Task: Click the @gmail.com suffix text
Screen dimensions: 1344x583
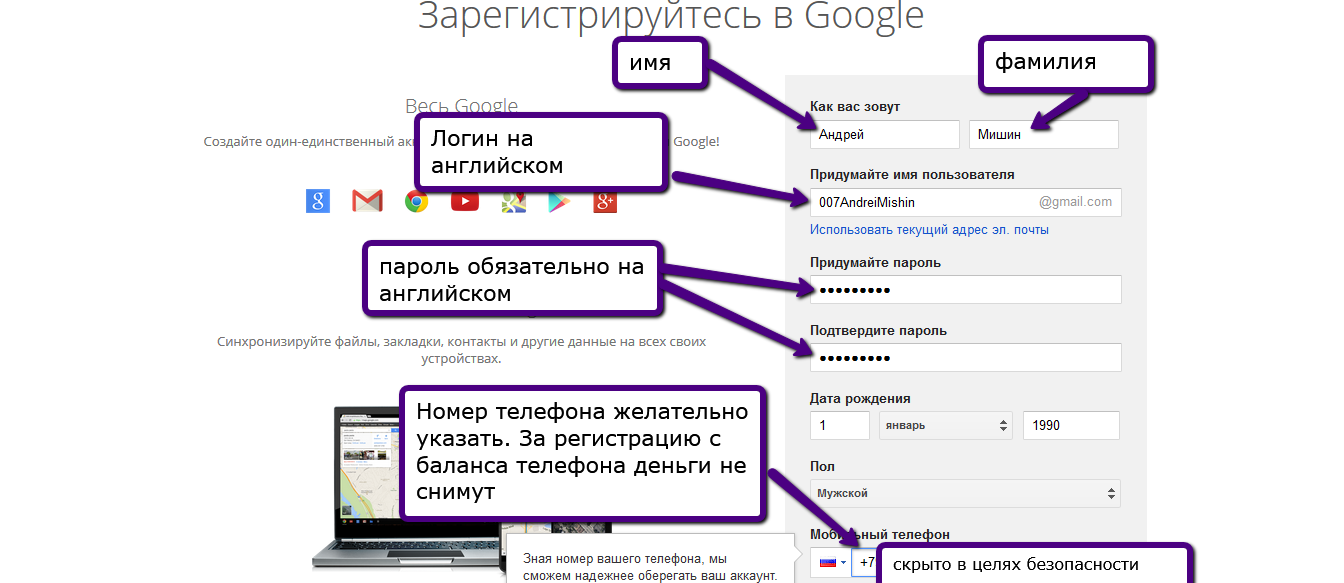Action: pyautogui.click(x=1075, y=202)
